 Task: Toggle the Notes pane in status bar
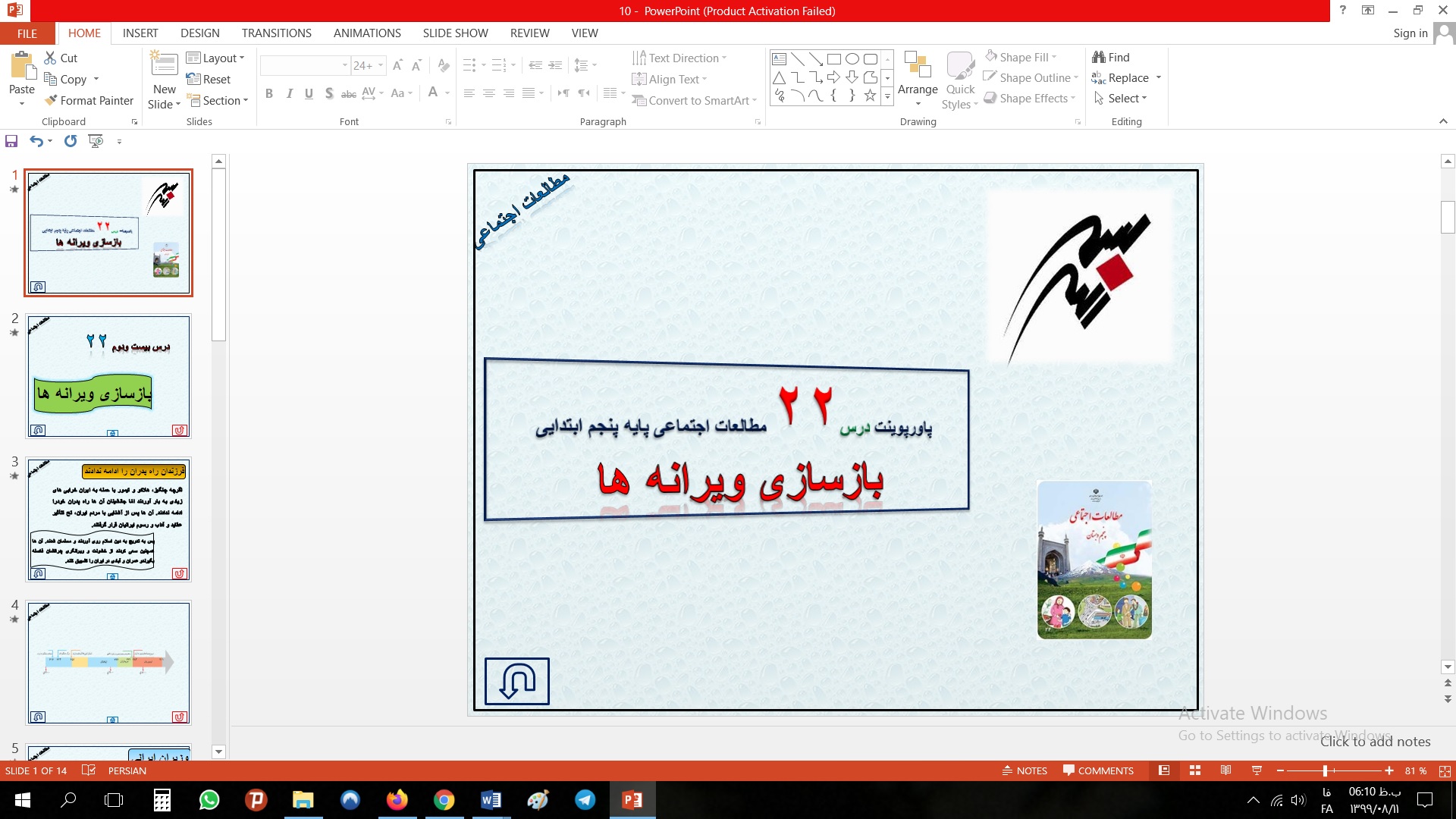(x=1025, y=770)
